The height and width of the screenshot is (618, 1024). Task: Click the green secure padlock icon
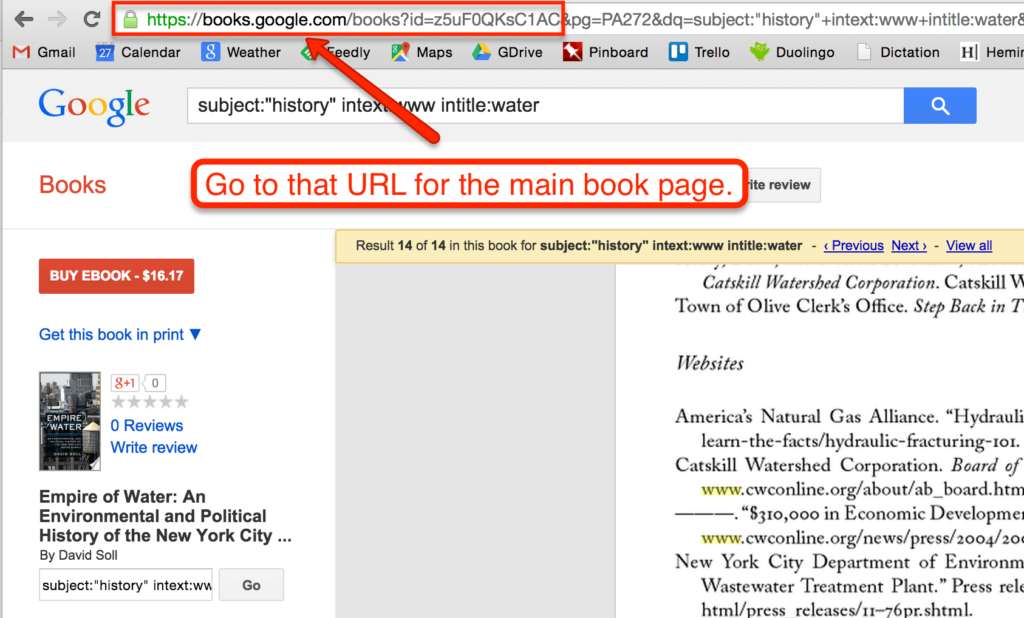tap(131, 20)
